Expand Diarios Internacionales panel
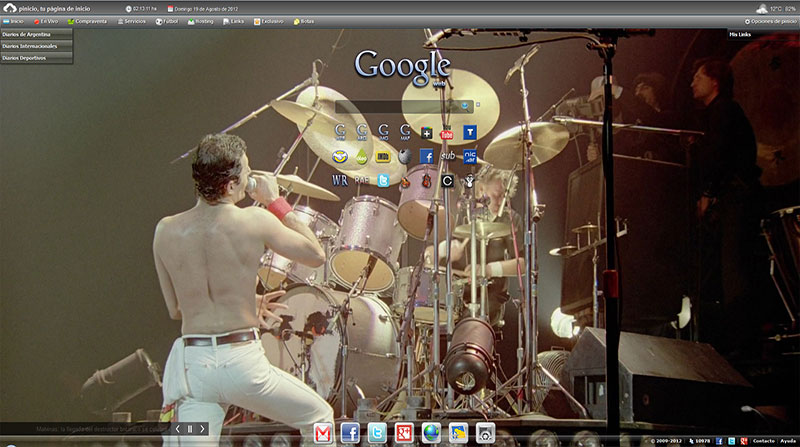The width and height of the screenshot is (800, 447). (37, 46)
